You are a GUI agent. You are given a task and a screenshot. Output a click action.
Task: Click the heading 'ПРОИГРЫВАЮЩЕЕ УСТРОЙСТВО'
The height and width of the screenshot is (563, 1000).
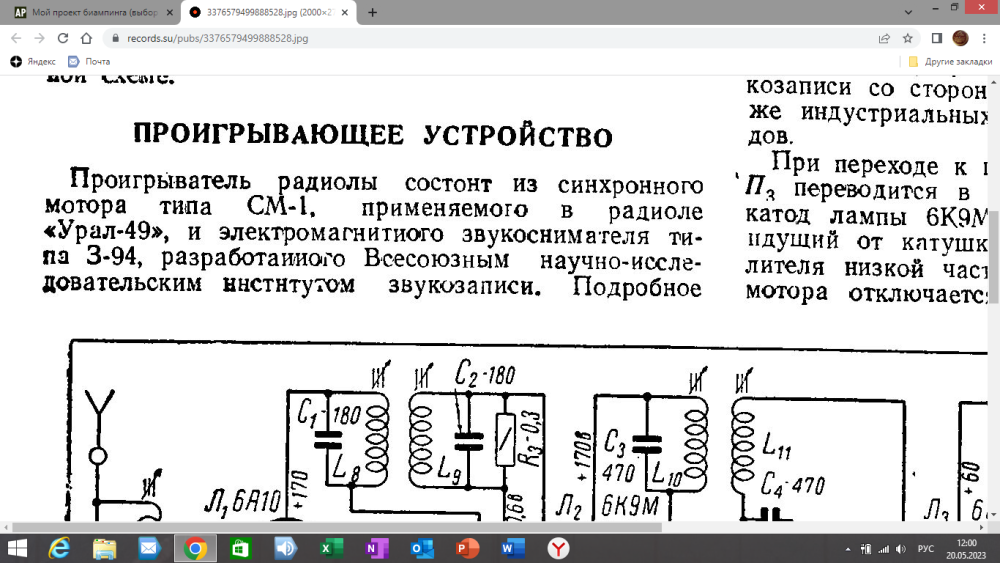coord(373,136)
